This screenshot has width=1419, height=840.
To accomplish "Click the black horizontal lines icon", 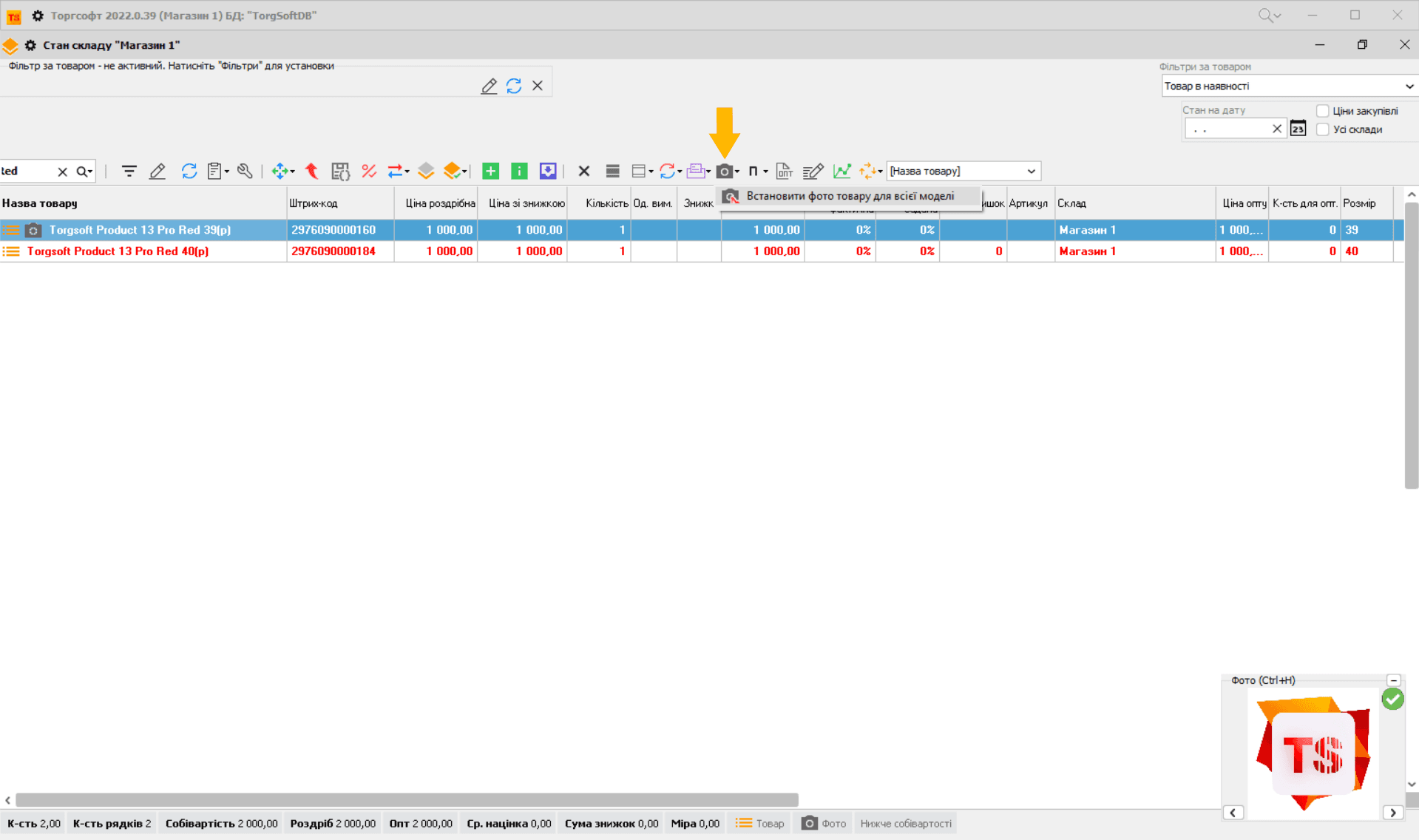I will pyautogui.click(x=612, y=171).
